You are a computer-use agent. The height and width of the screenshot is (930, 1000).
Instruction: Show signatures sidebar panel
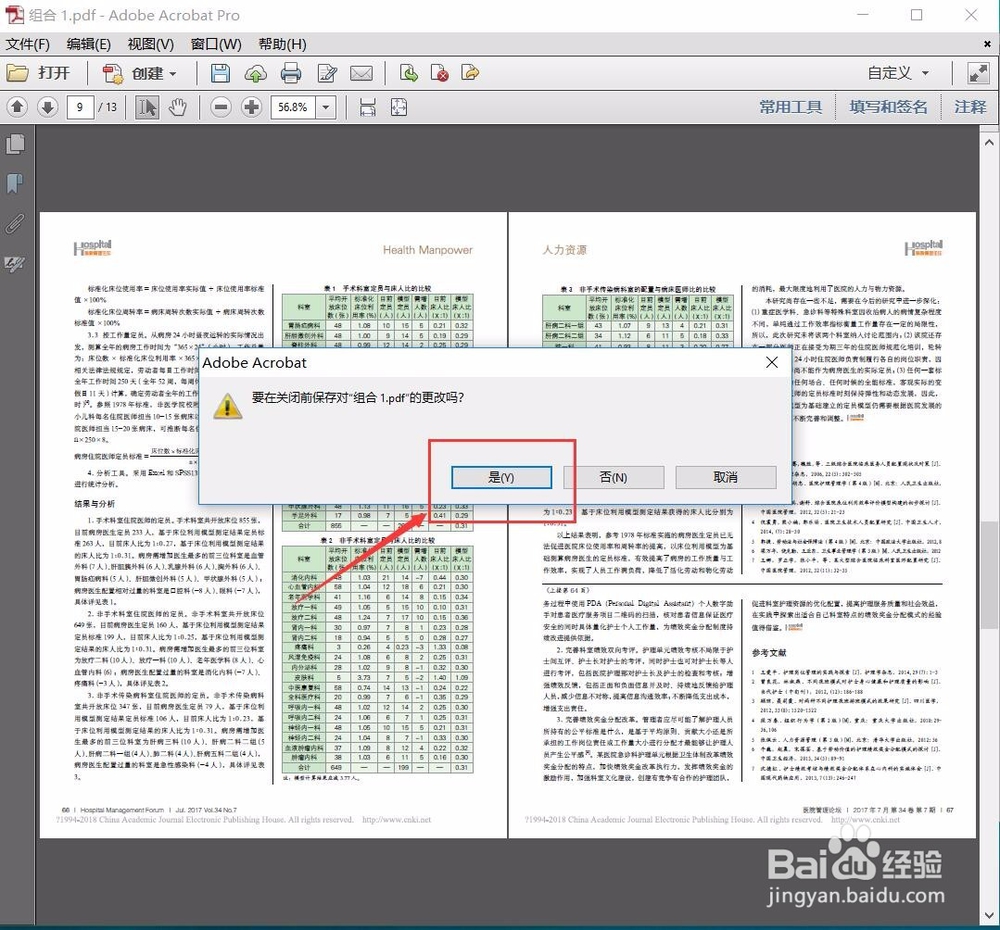[15, 263]
